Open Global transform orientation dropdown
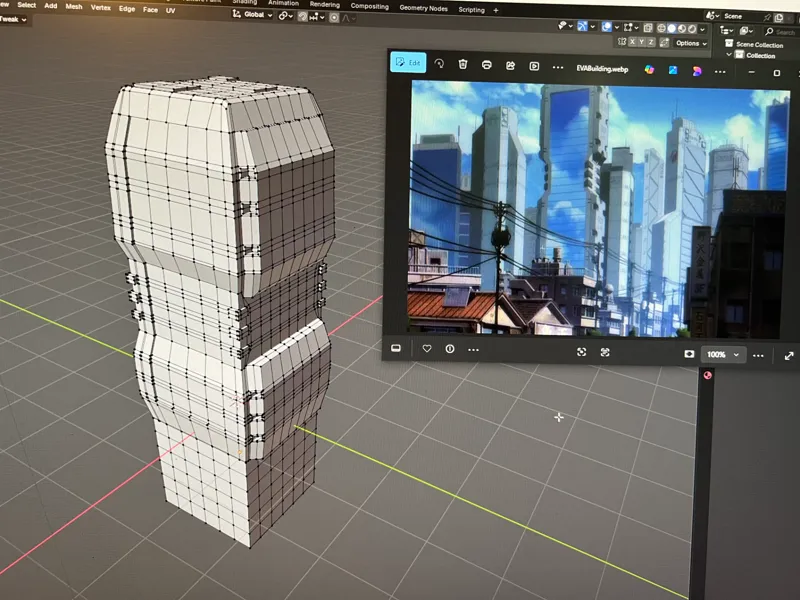 click(253, 14)
